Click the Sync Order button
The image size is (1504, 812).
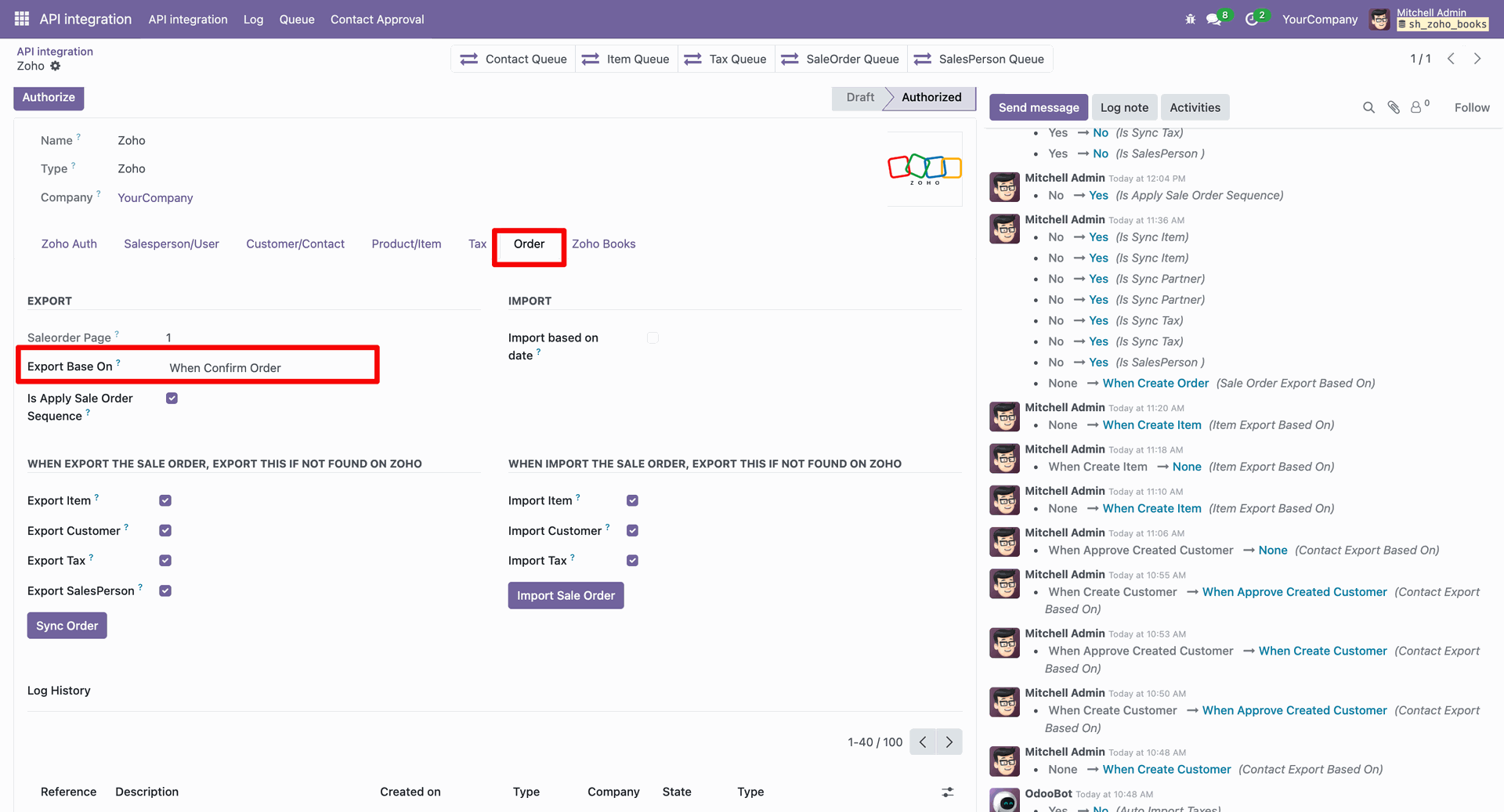pos(67,626)
